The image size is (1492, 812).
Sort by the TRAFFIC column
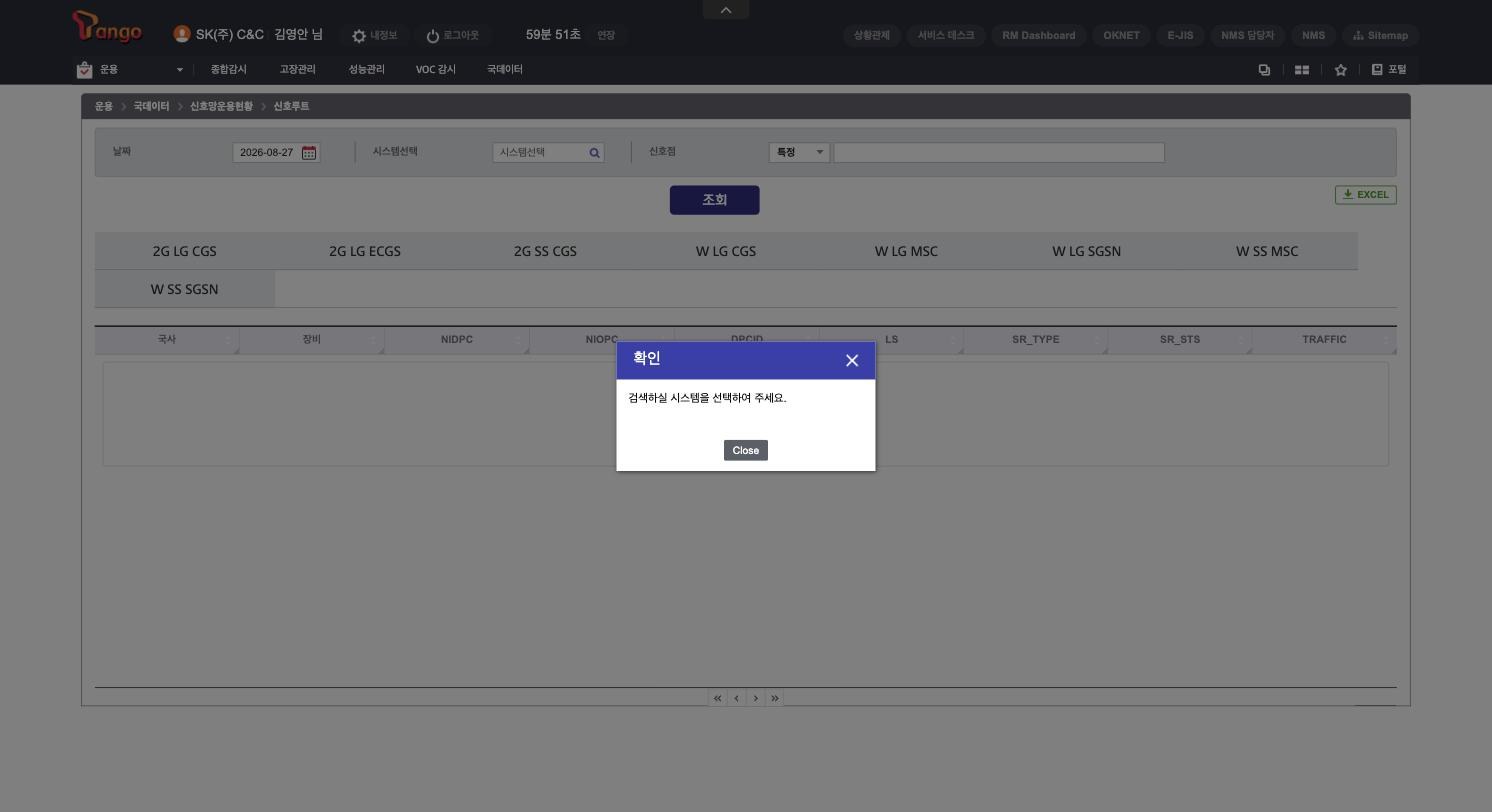click(1324, 340)
